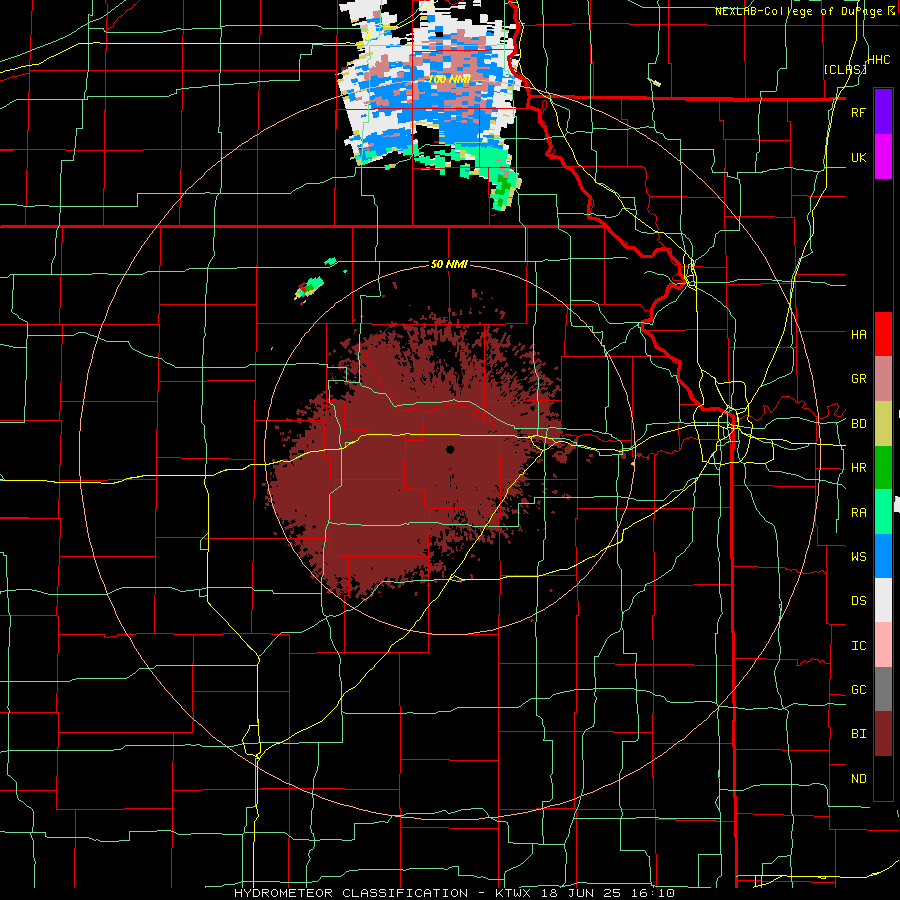Pick the RA light green legend swatch
Screen dimensions: 900x900
click(883, 512)
